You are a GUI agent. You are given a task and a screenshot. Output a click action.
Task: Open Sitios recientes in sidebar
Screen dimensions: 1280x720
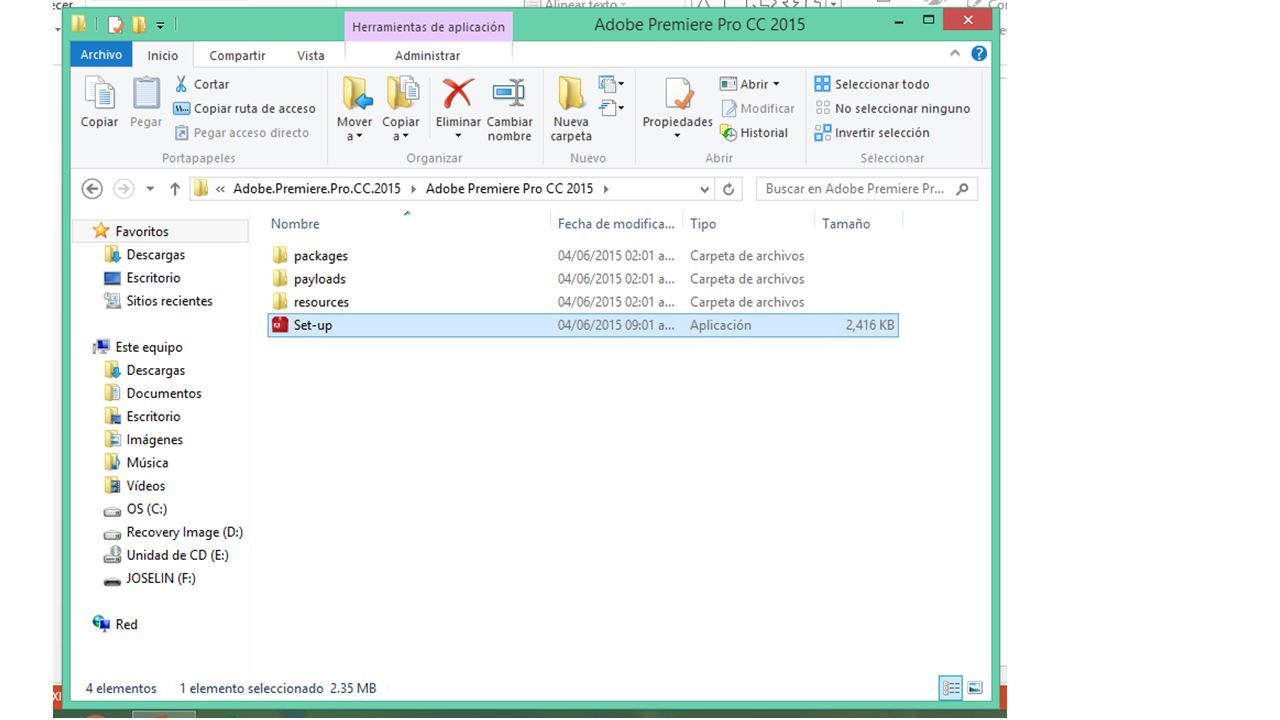169,301
